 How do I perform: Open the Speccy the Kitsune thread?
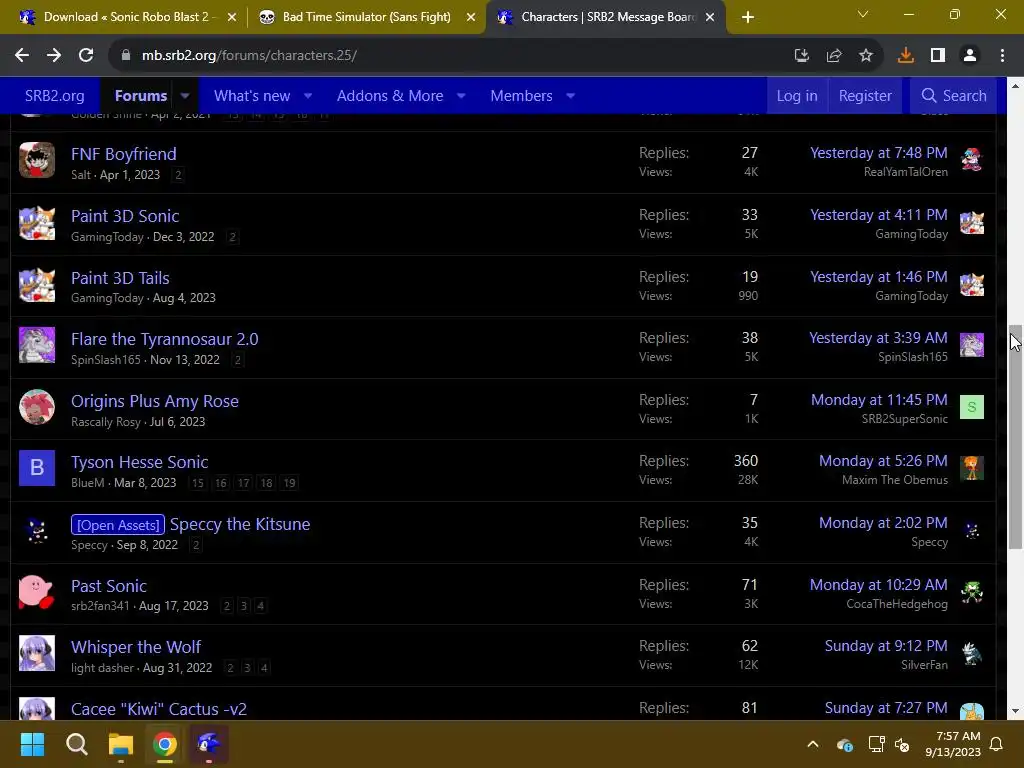click(240, 524)
